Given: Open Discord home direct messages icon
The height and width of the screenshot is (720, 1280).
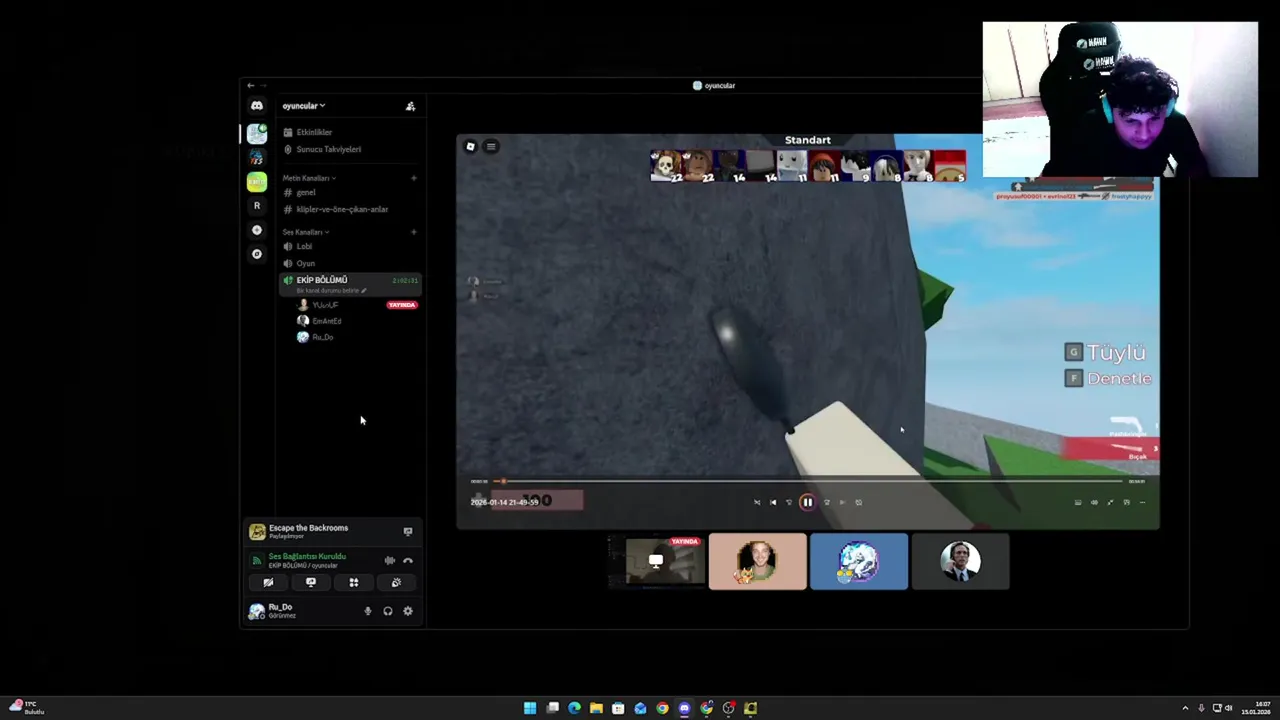Looking at the screenshot, I should click(257, 105).
